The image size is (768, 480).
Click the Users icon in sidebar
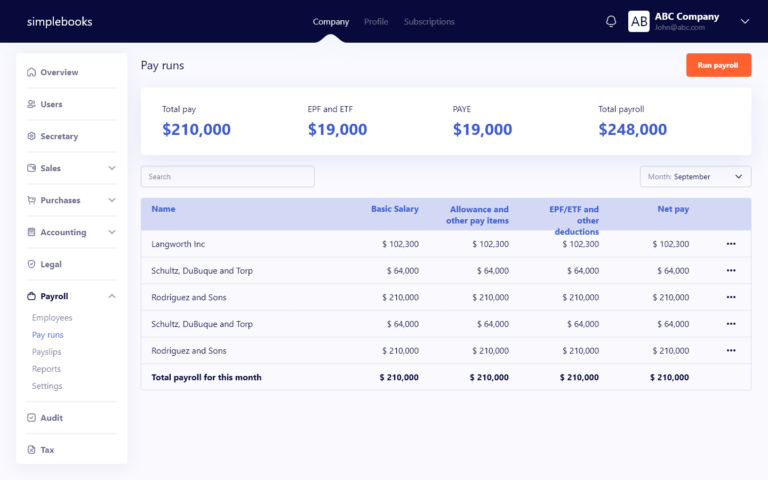tap(32, 104)
